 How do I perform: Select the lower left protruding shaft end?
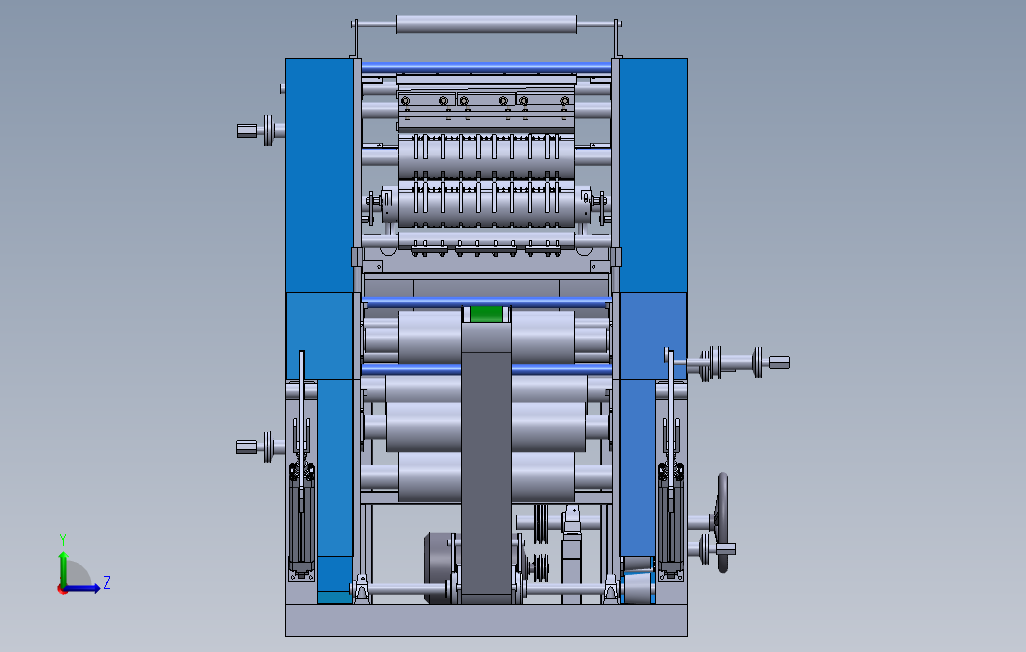pyautogui.click(x=259, y=447)
